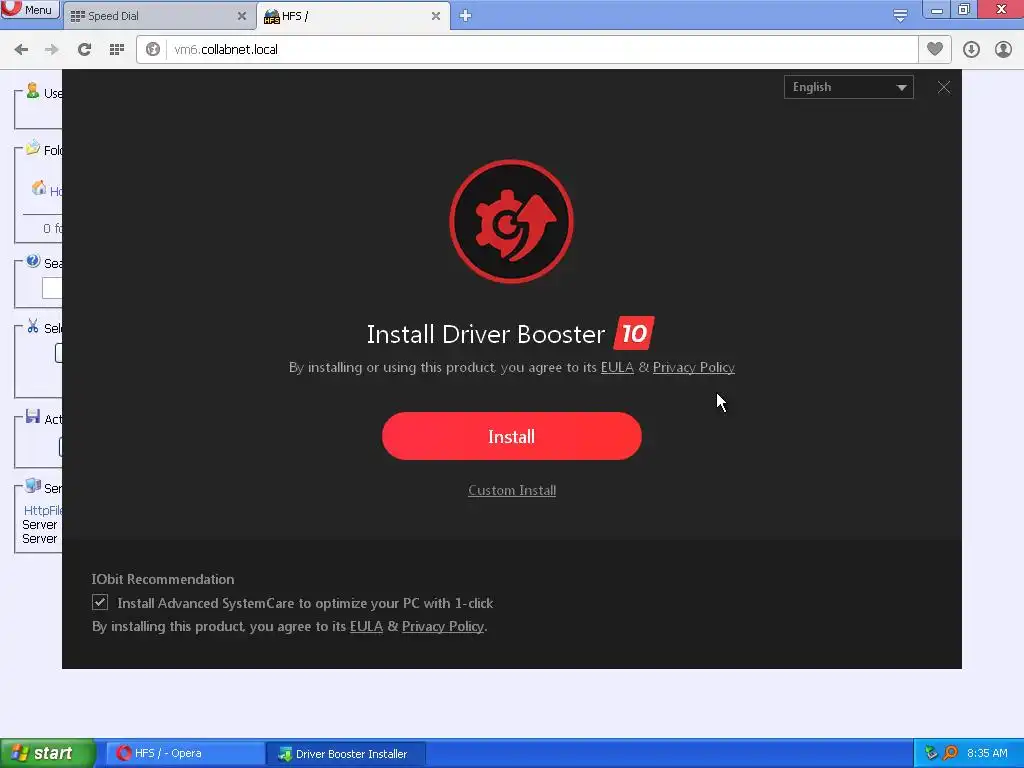Viewport: 1024px width, 768px height.
Task: Close the Speed Dial tab
Action: (x=242, y=16)
